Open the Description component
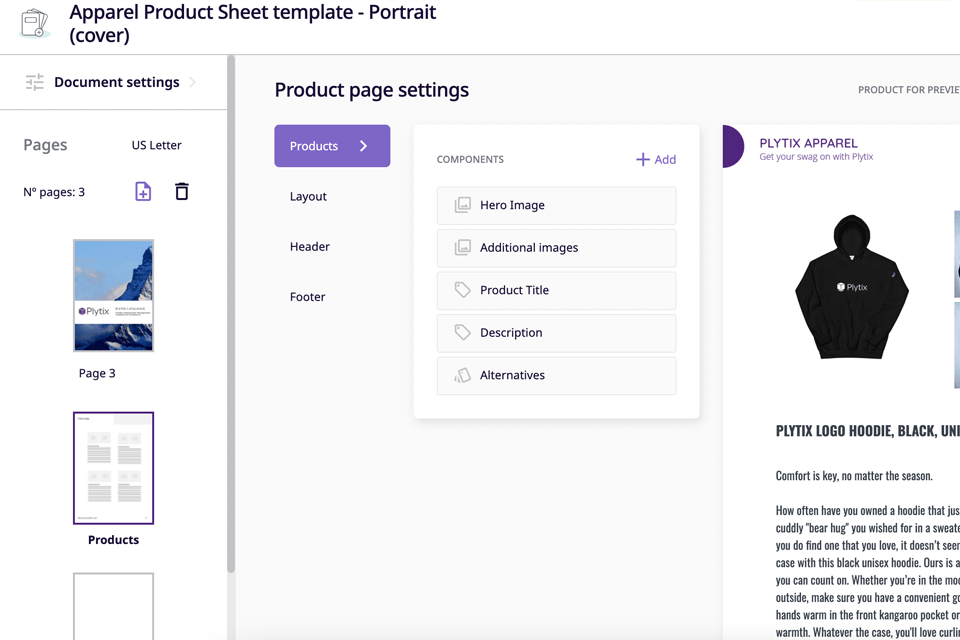 click(556, 333)
